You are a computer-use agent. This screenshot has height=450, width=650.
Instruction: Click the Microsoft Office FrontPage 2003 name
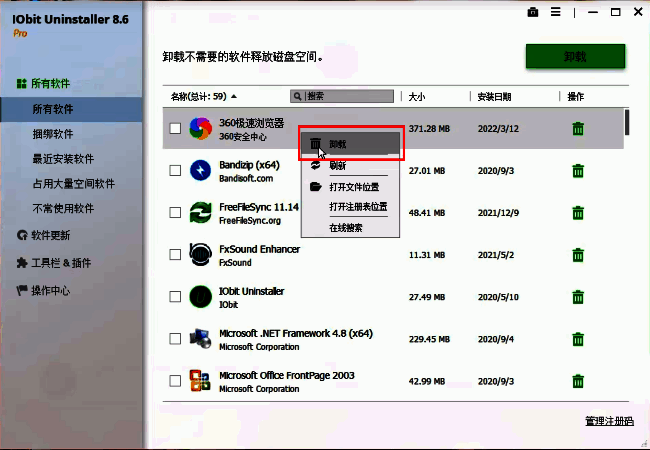[x=287, y=375]
